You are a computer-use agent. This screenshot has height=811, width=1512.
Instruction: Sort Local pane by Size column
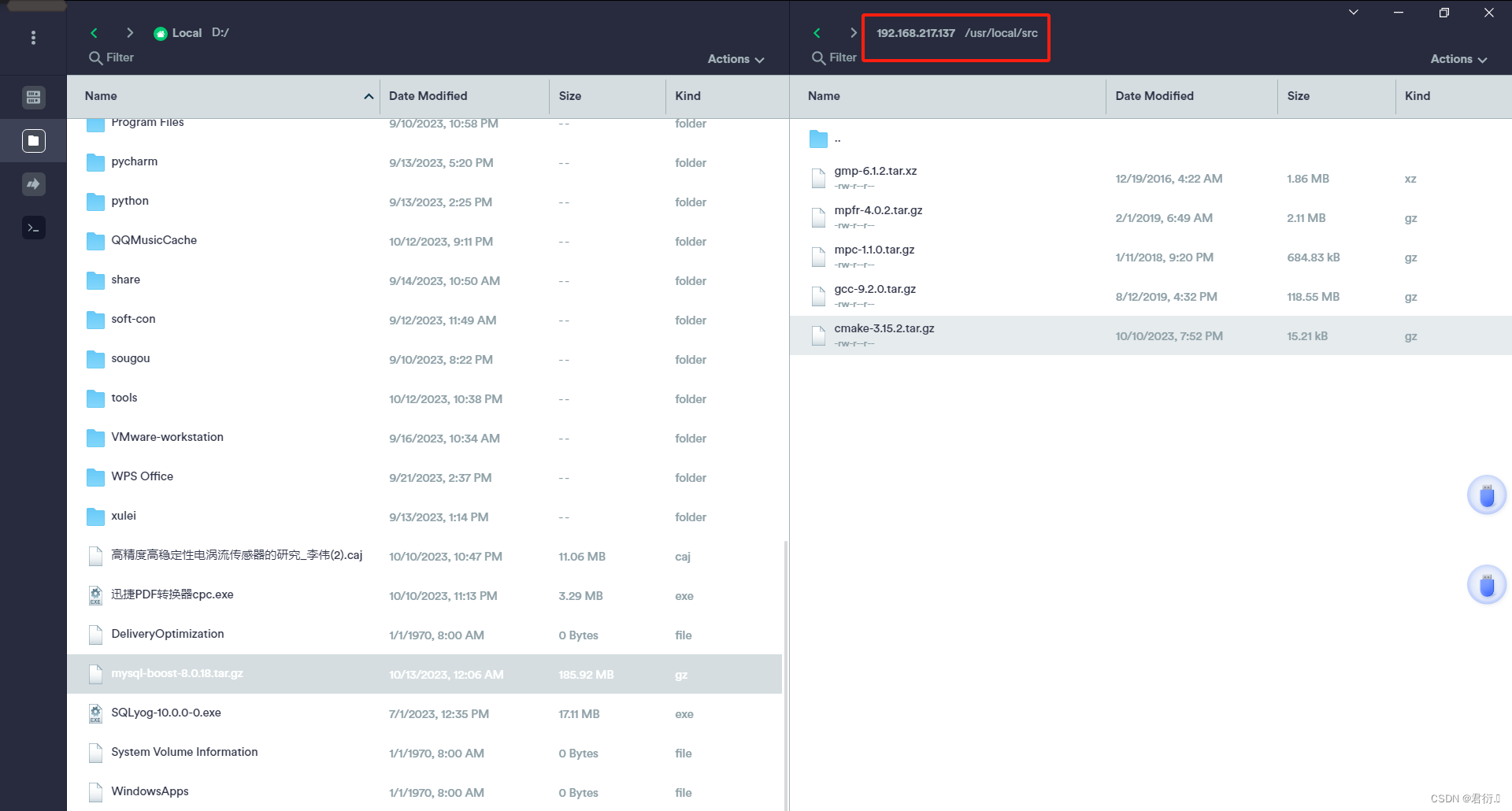(x=570, y=96)
